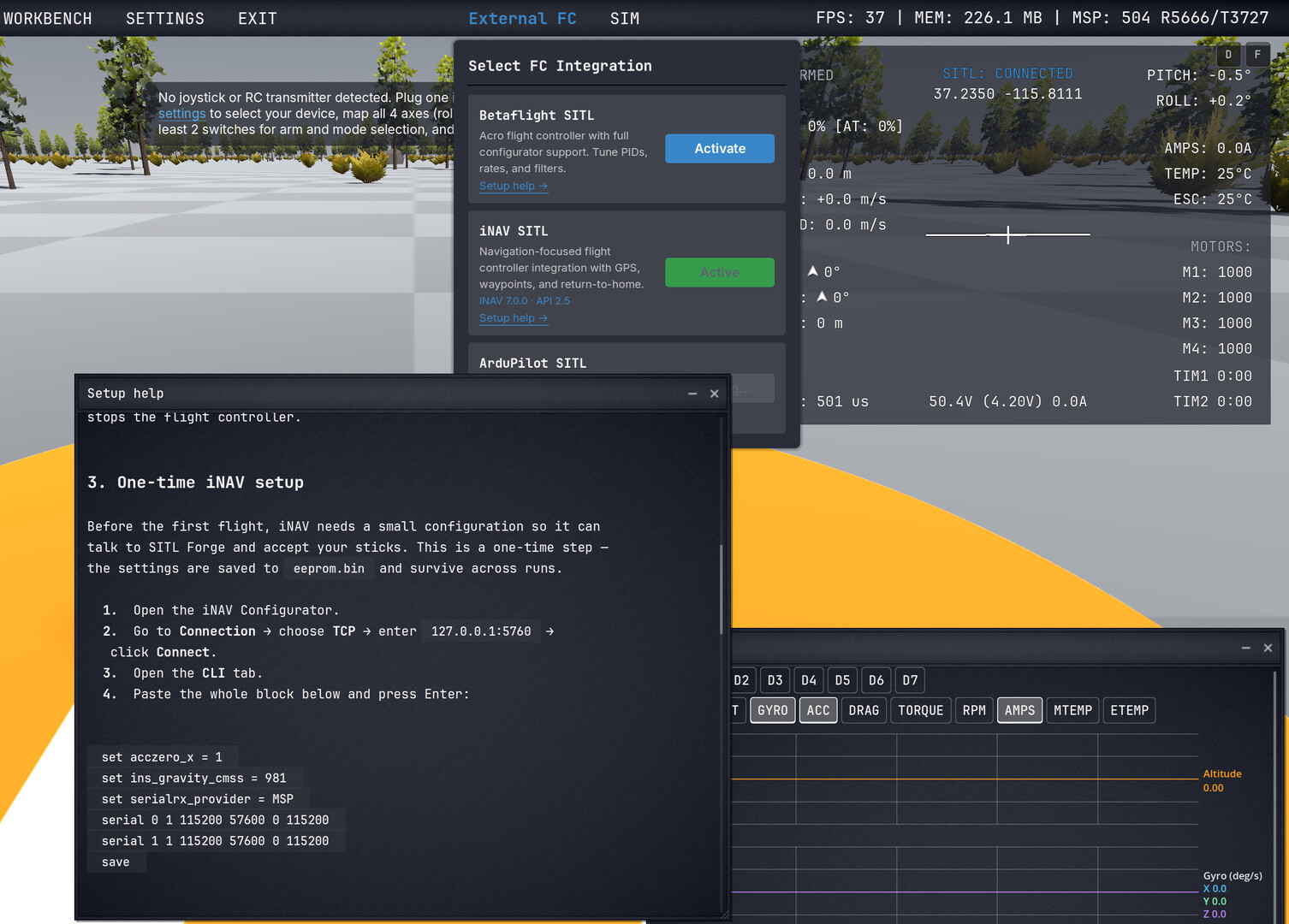Viewport: 1289px width, 924px height.
Task: Click the 'serial 0 1 115200' code line
Action: click(x=216, y=820)
